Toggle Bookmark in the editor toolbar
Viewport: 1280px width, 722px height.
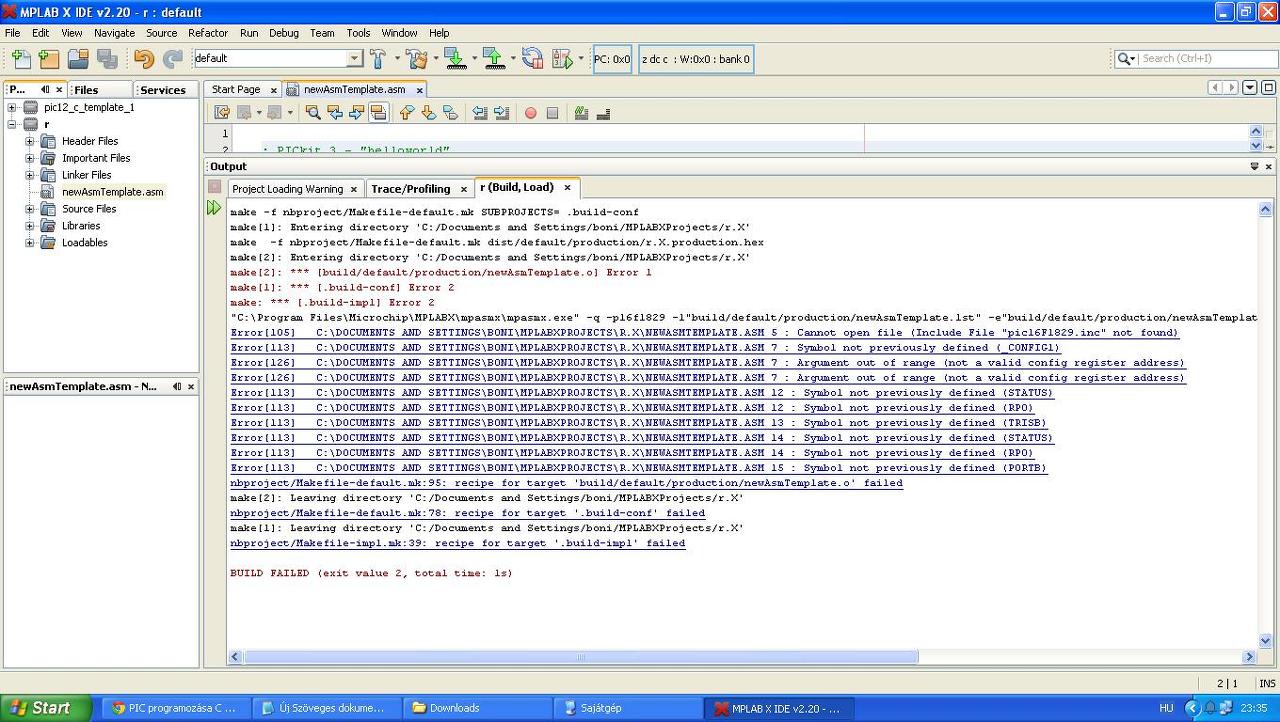coord(451,113)
